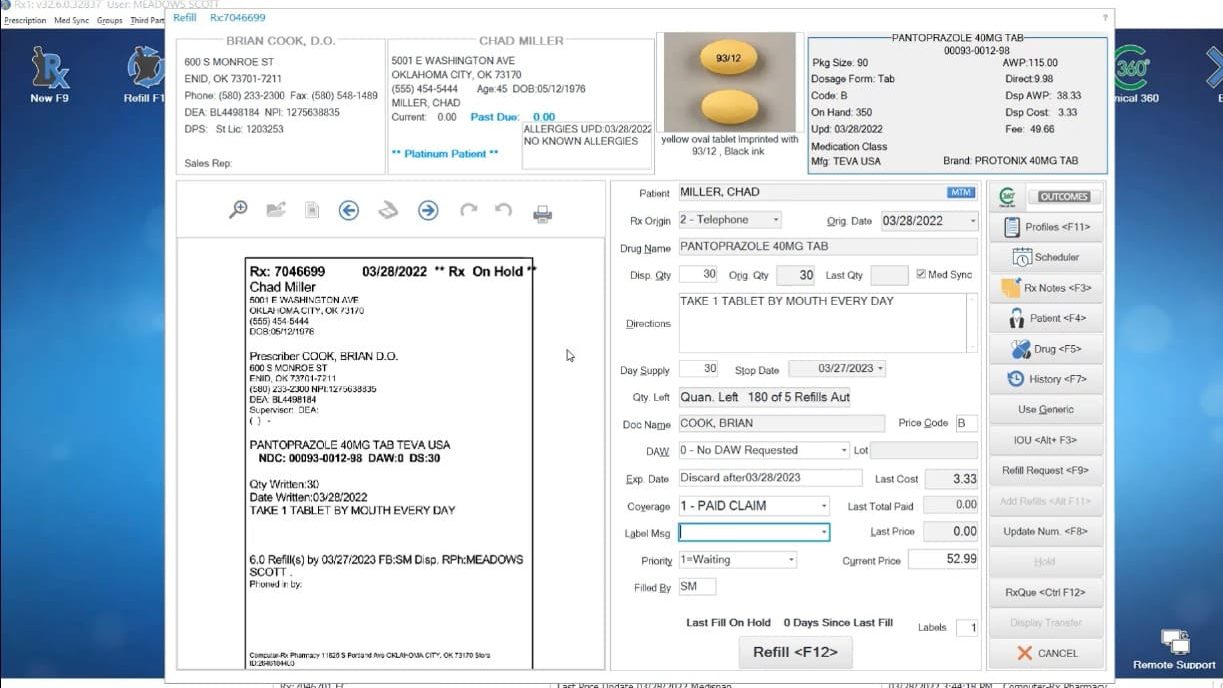The width and height of the screenshot is (1223, 688).
Task: Click the Refill icon in the main window toolbar
Action: (x=145, y=74)
